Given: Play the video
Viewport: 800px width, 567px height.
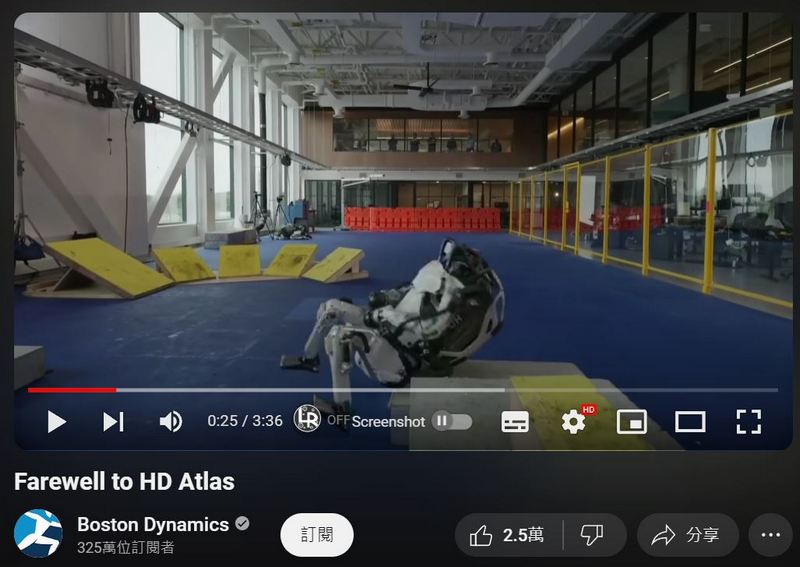Looking at the screenshot, I should click(56, 422).
